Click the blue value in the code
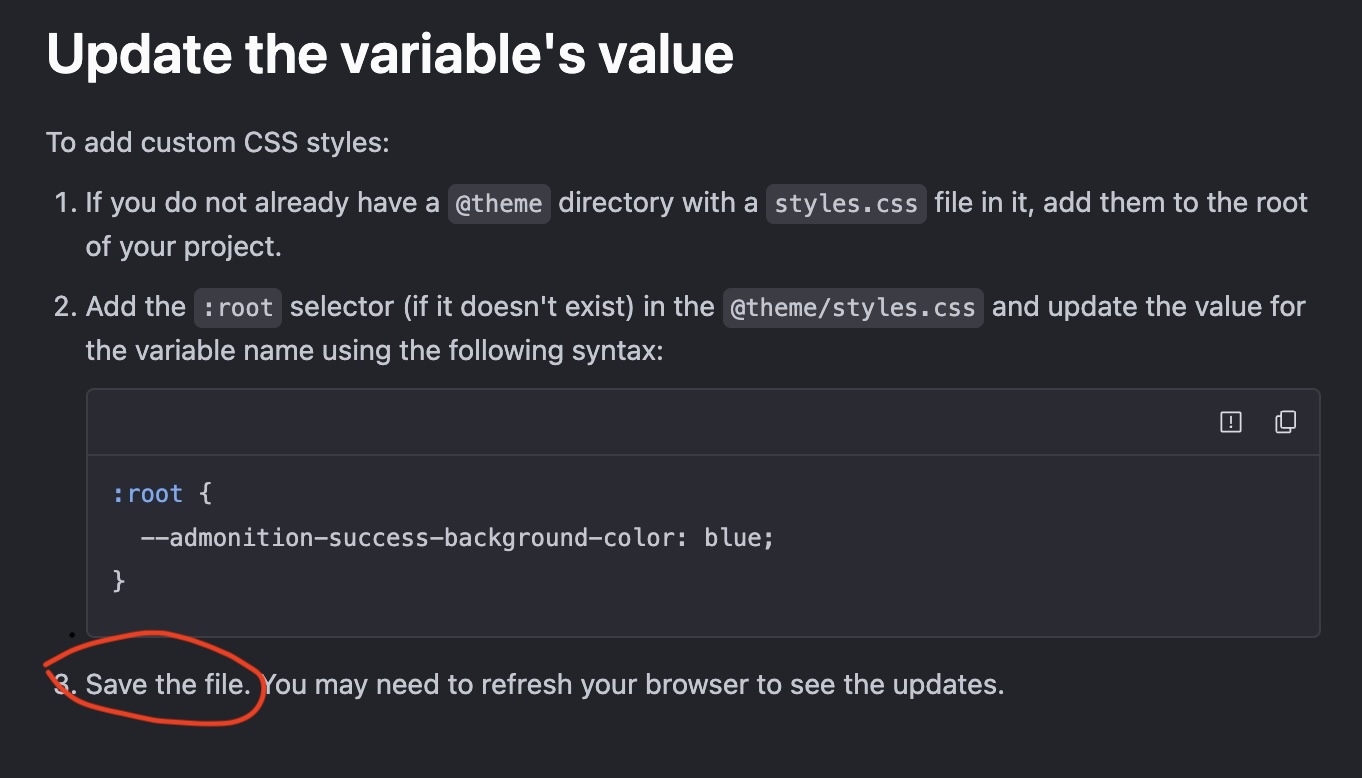Viewport: 1362px width, 778px height. (x=734, y=538)
